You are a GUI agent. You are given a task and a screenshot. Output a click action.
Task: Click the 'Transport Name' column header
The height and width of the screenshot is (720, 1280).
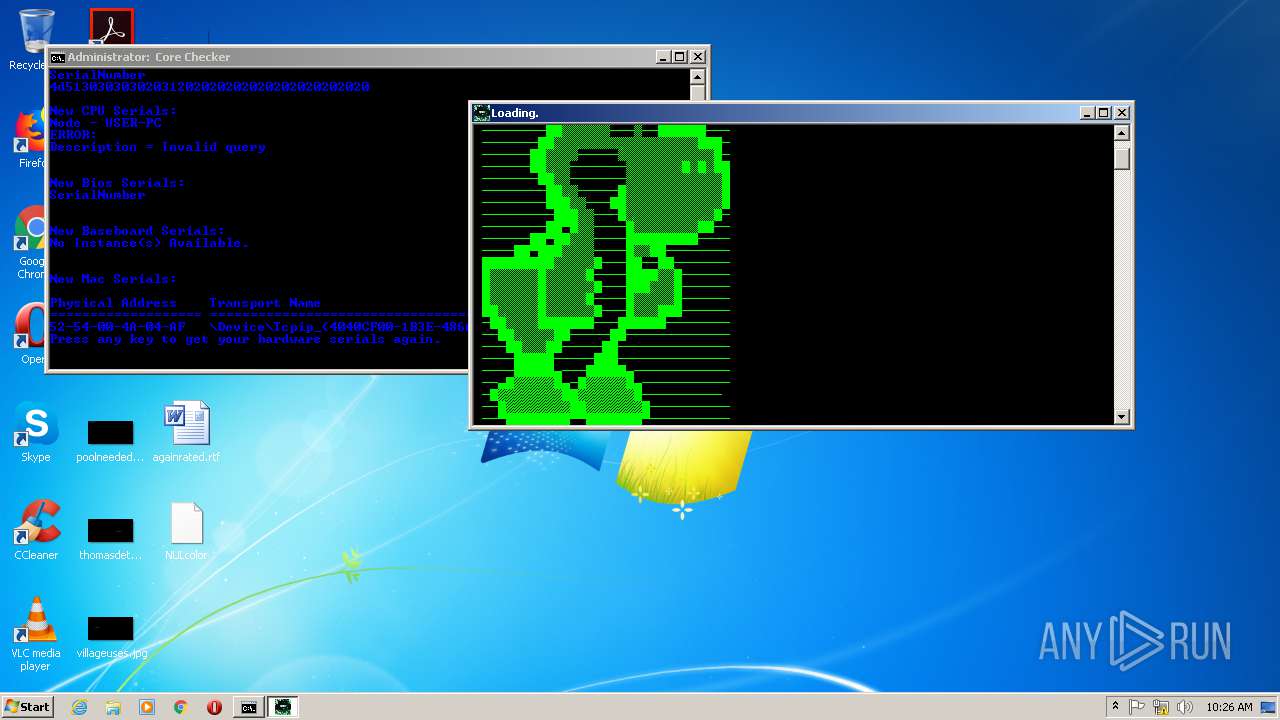click(265, 303)
